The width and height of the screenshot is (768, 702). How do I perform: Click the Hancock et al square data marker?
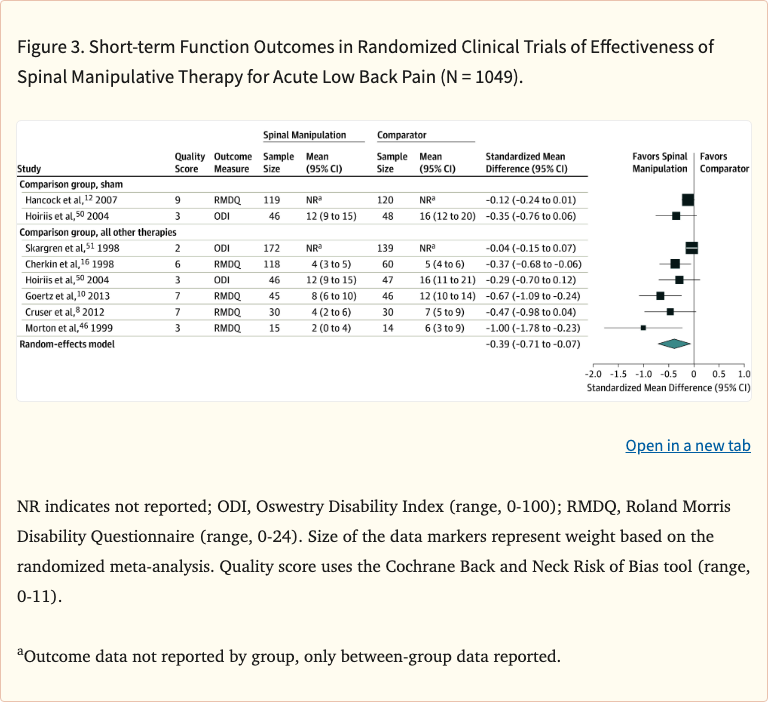(x=688, y=200)
